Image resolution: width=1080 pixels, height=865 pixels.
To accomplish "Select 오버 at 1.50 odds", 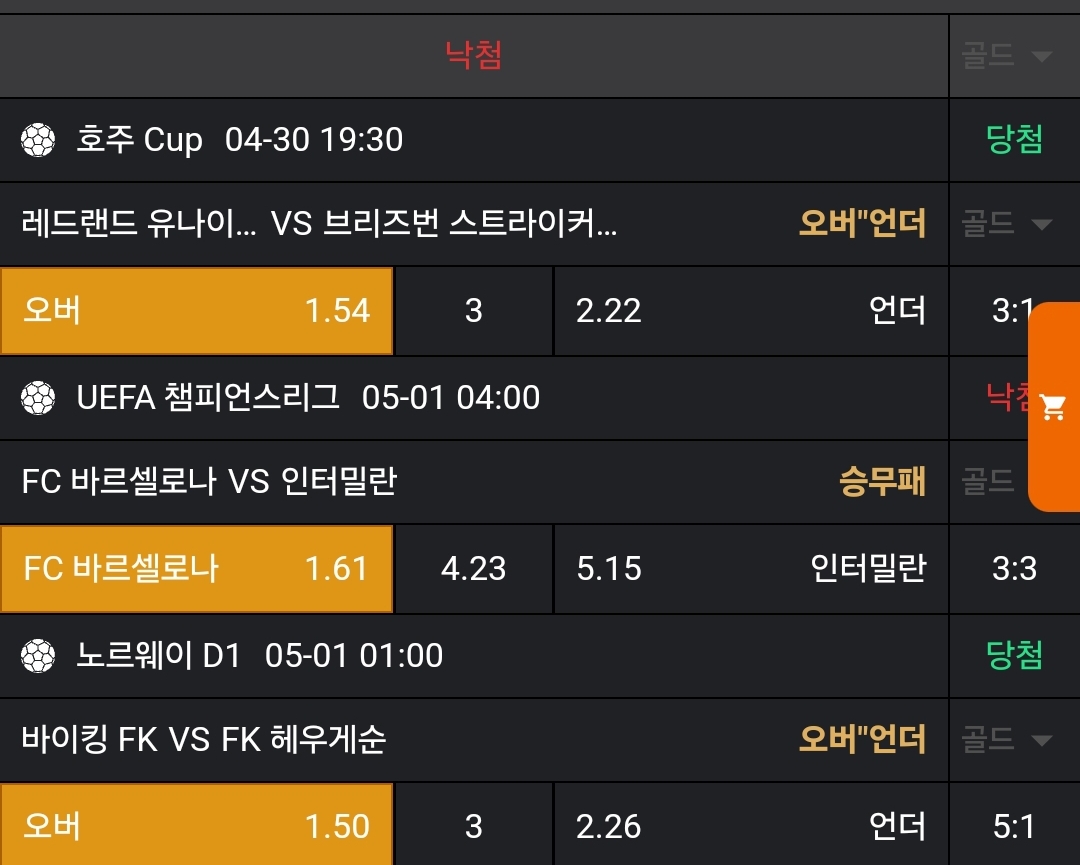I will coord(197,827).
